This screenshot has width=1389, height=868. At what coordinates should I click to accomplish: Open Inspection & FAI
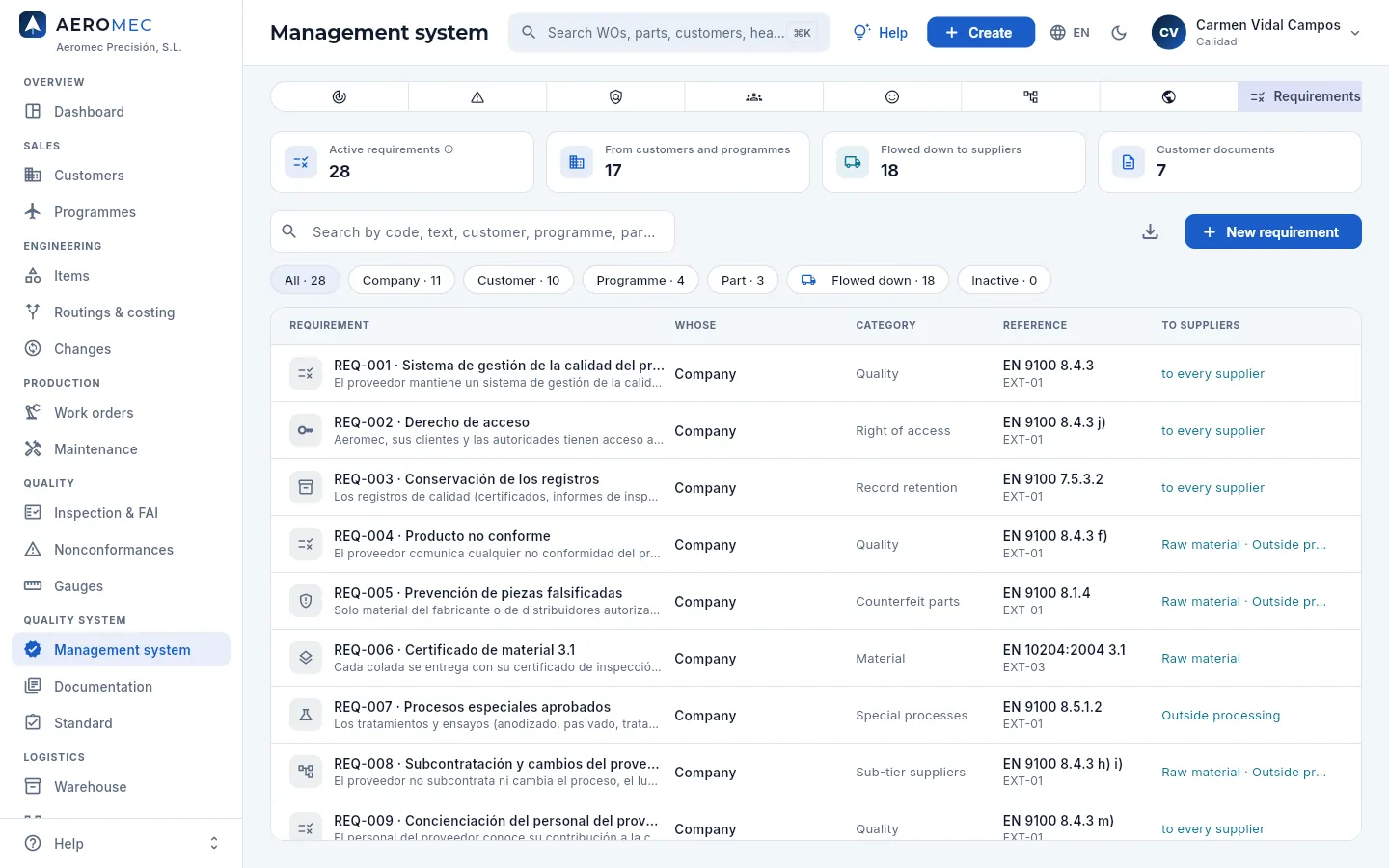121,513
